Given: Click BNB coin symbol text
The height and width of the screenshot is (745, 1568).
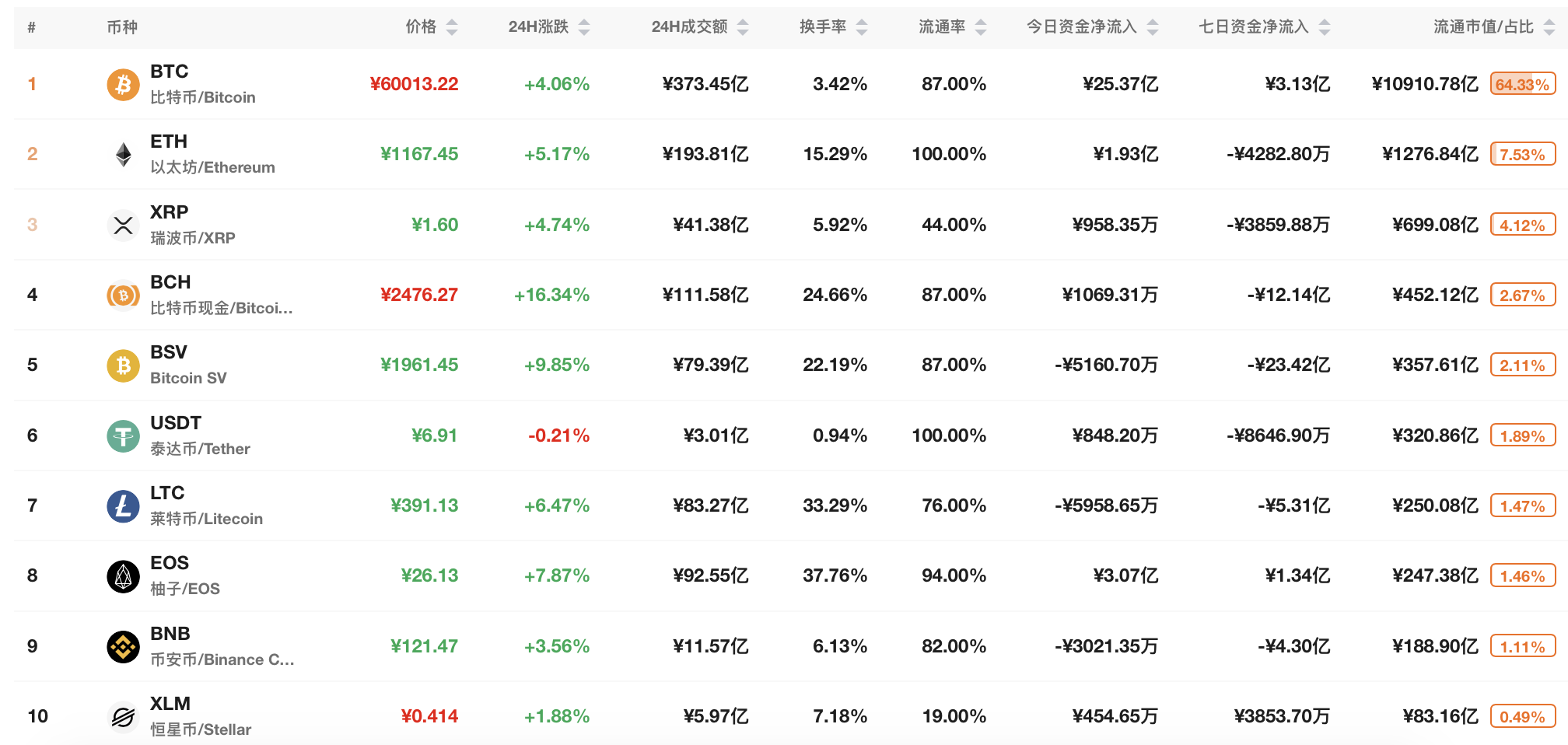Looking at the screenshot, I should pyautogui.click(x=170, y=634).
